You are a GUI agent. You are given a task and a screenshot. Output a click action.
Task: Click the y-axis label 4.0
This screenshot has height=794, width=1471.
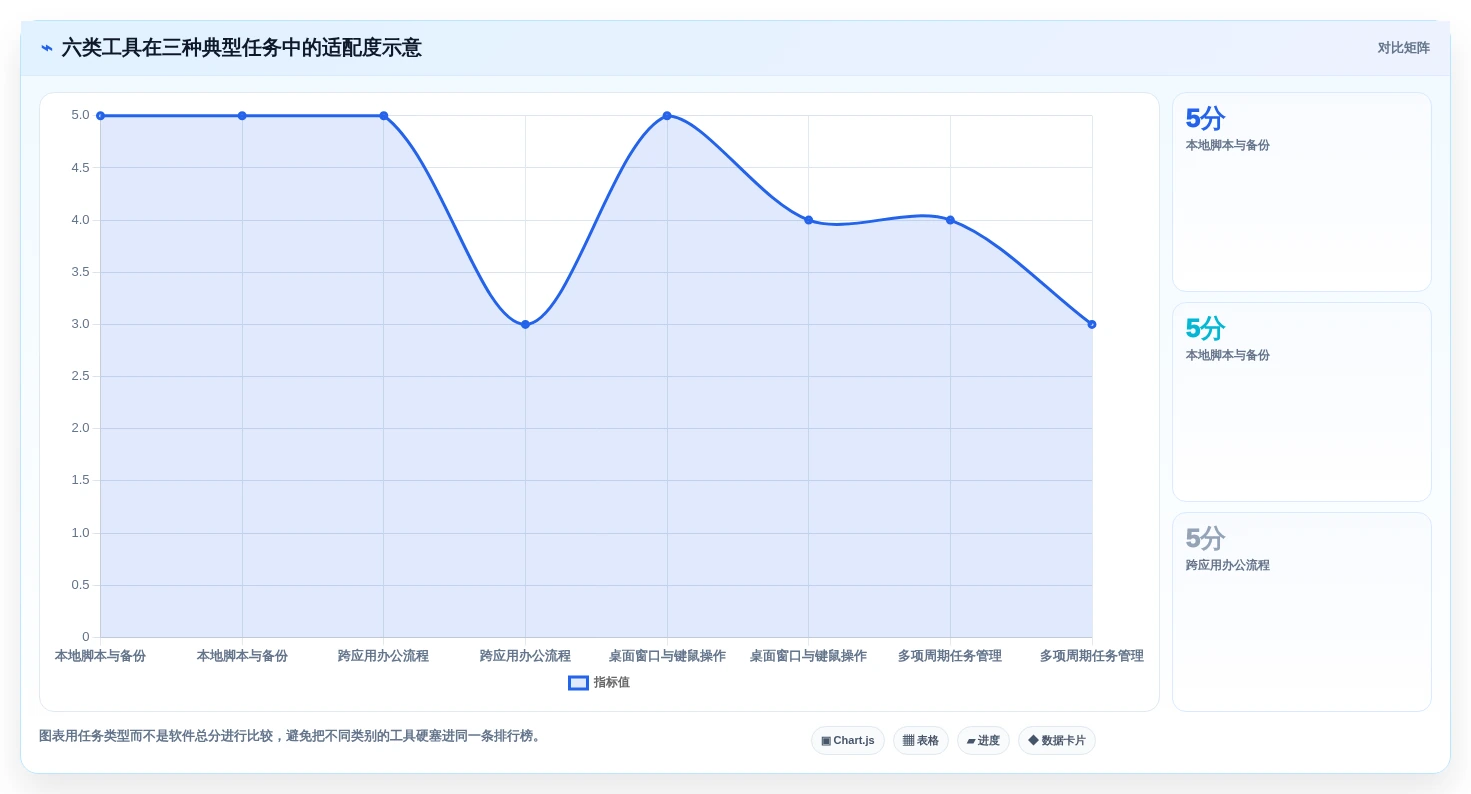coord(80,220)
